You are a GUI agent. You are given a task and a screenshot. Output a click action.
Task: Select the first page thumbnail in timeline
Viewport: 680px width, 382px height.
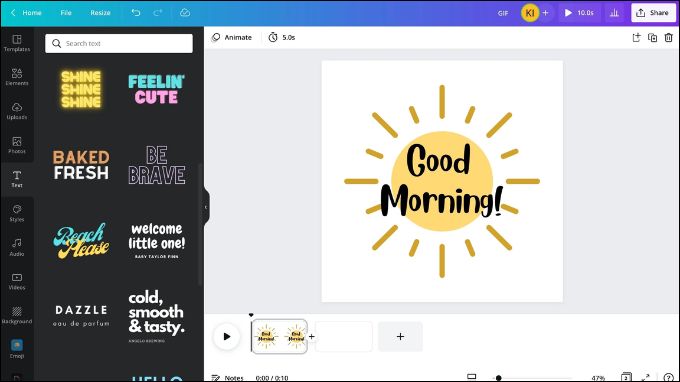pos(279,336)
